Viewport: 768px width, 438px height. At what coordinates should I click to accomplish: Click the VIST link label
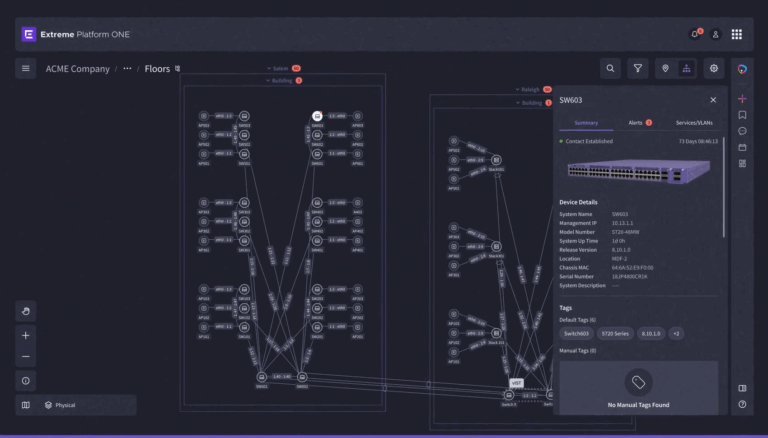(516, 383)
